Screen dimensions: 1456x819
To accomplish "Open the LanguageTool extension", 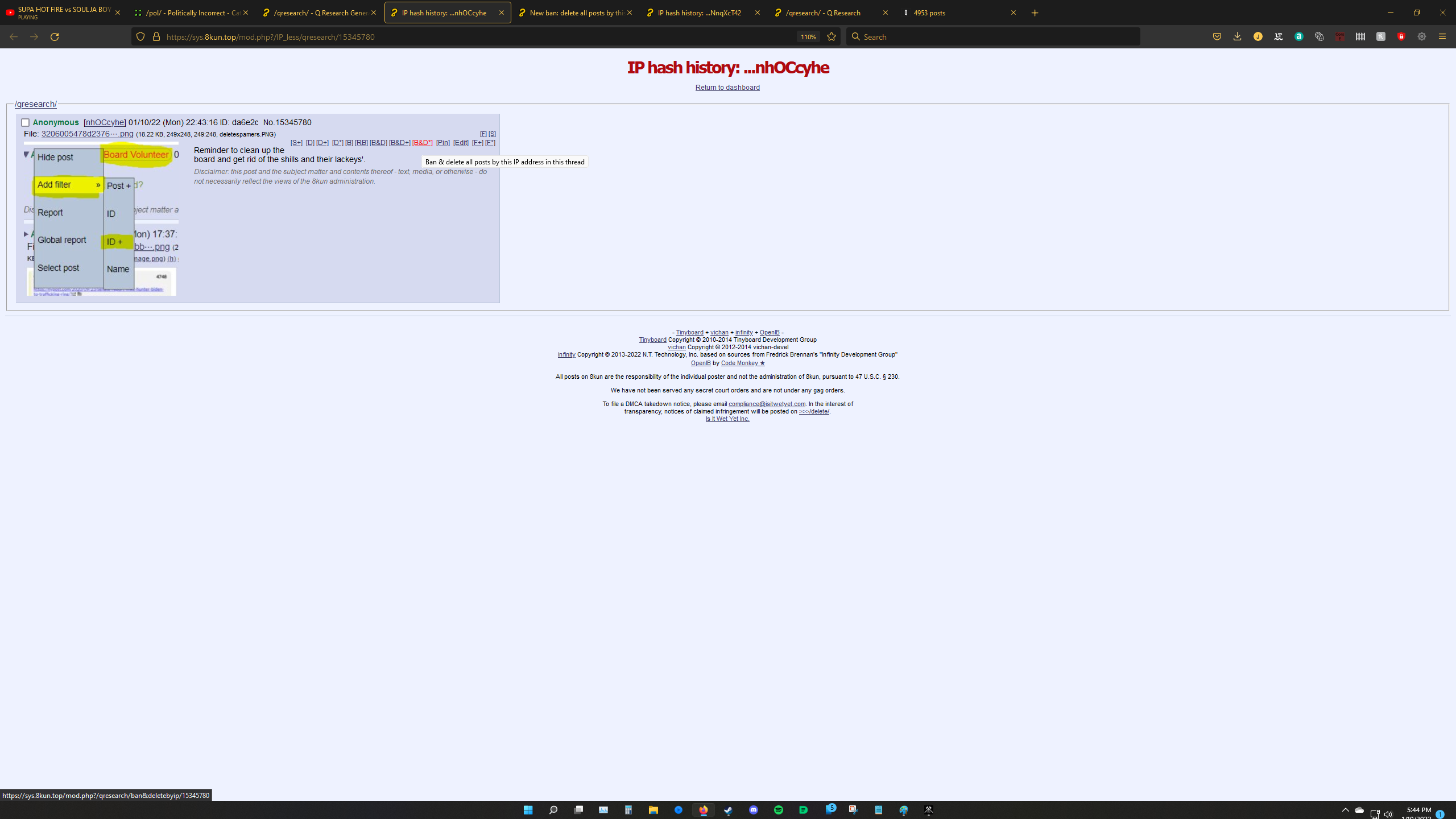I will pos(1278,36).
